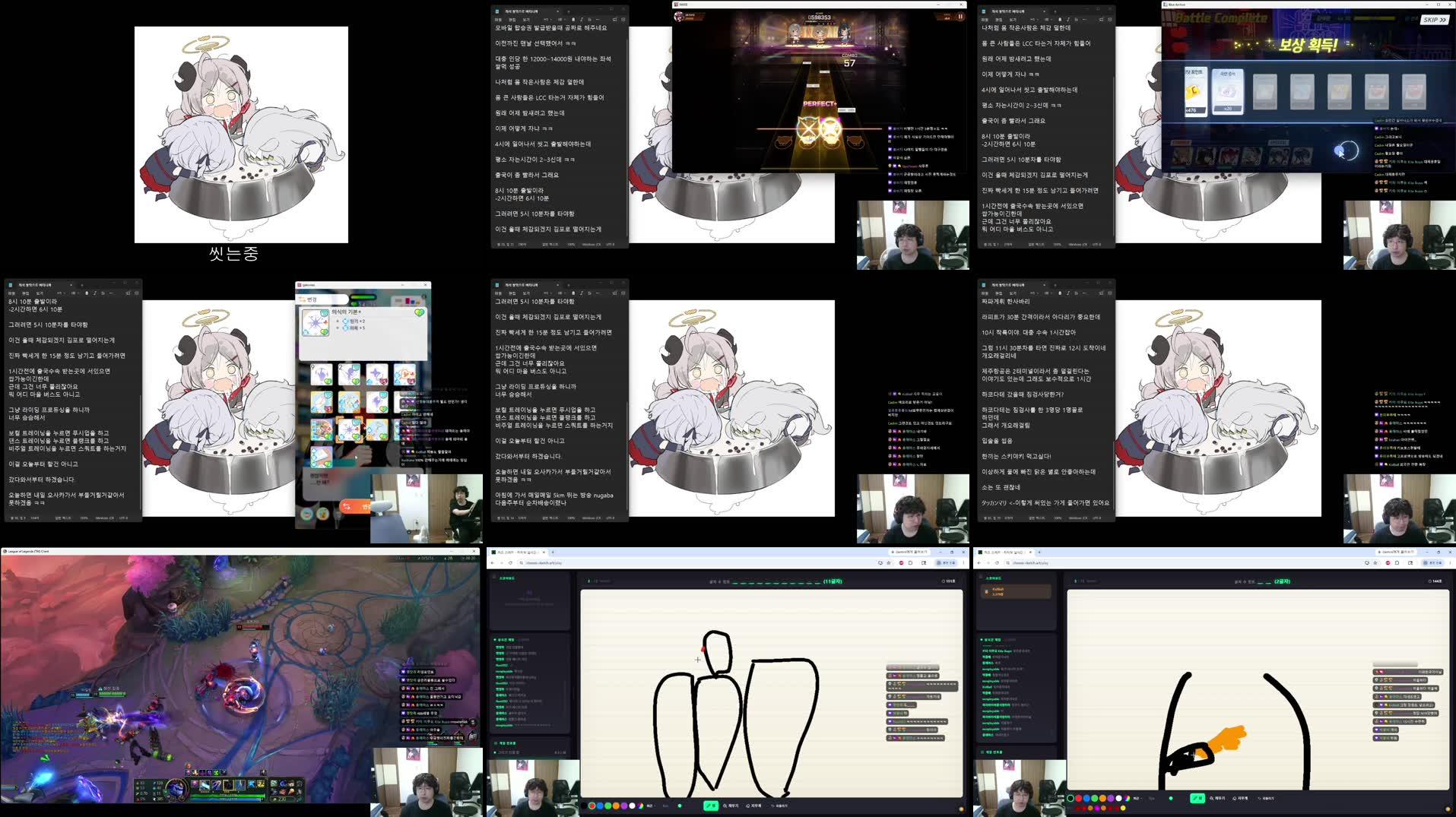Reload the page in the 2글자 sketch browser
The image size is (1456, 817).
[x=997, y=563]
